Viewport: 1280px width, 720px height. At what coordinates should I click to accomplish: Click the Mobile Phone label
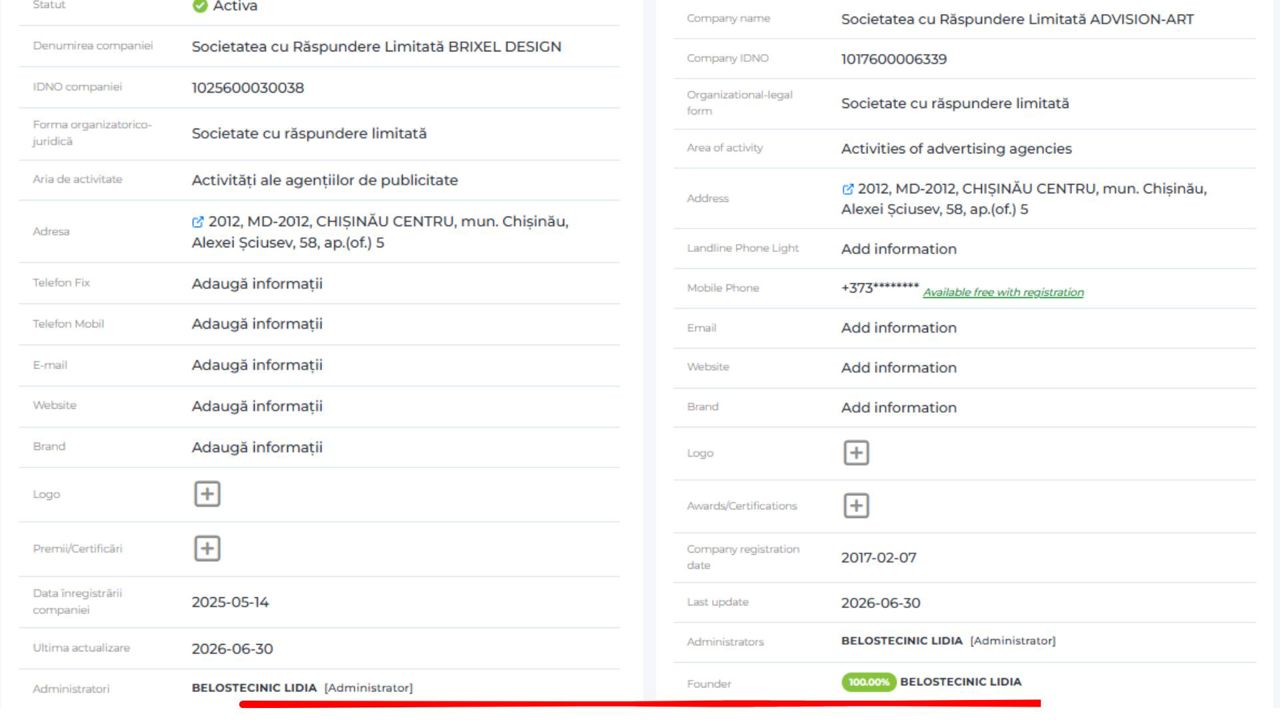pyautogui.click(x=723, y=288)
